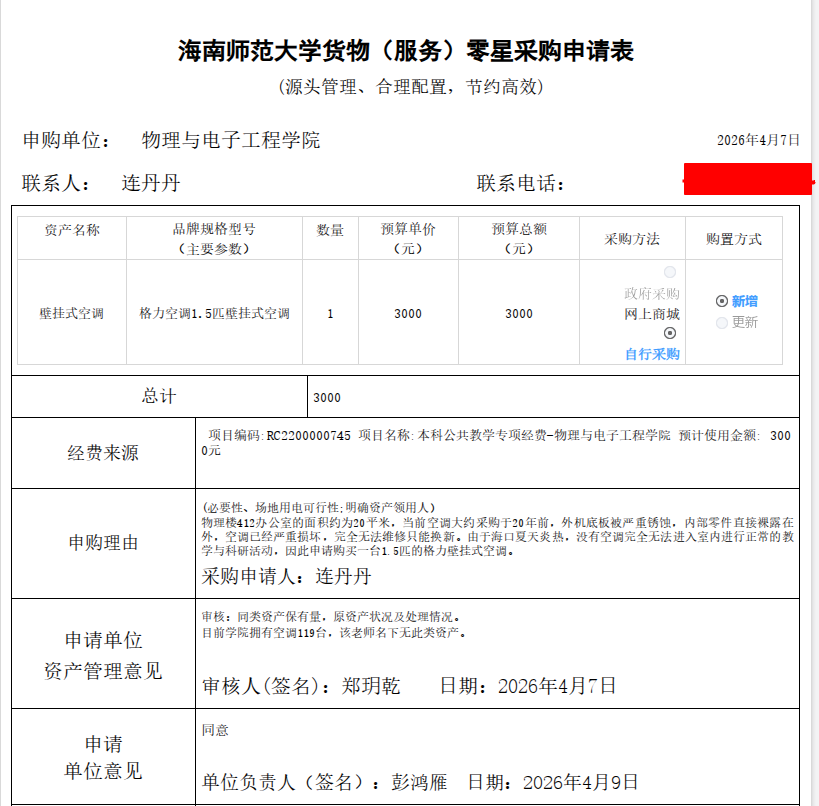Select the 自行采购 radio button
Screen dimensions: 819x806
tap(670, 333)
